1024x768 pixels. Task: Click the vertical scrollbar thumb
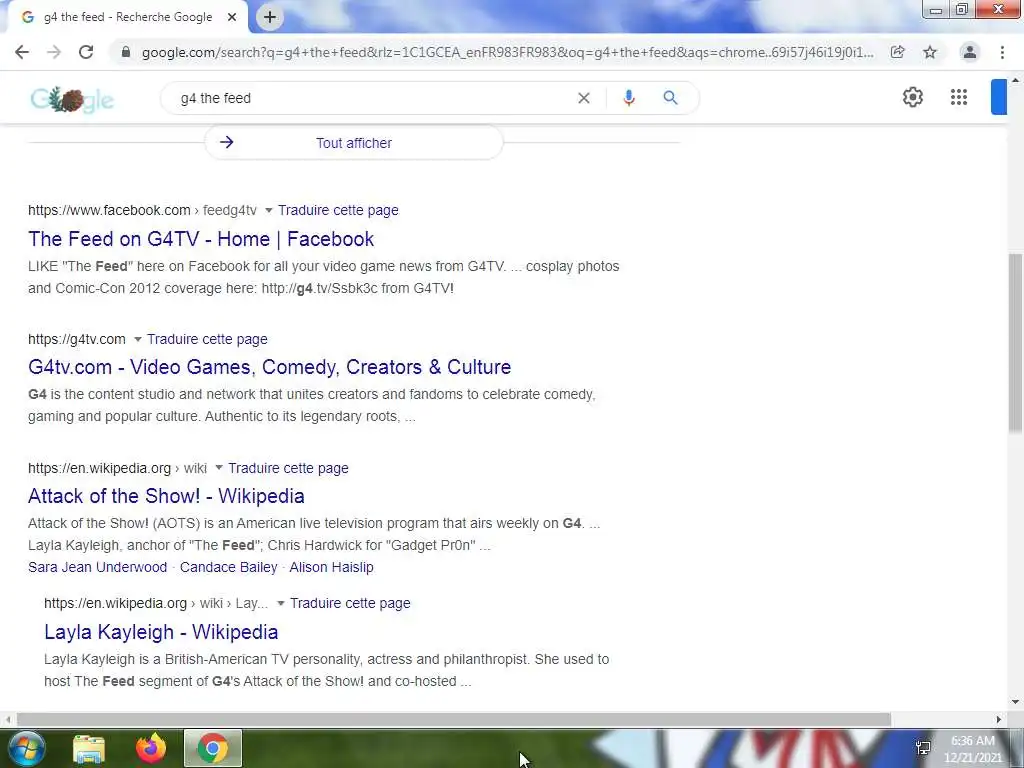(x=1015, y=342)
